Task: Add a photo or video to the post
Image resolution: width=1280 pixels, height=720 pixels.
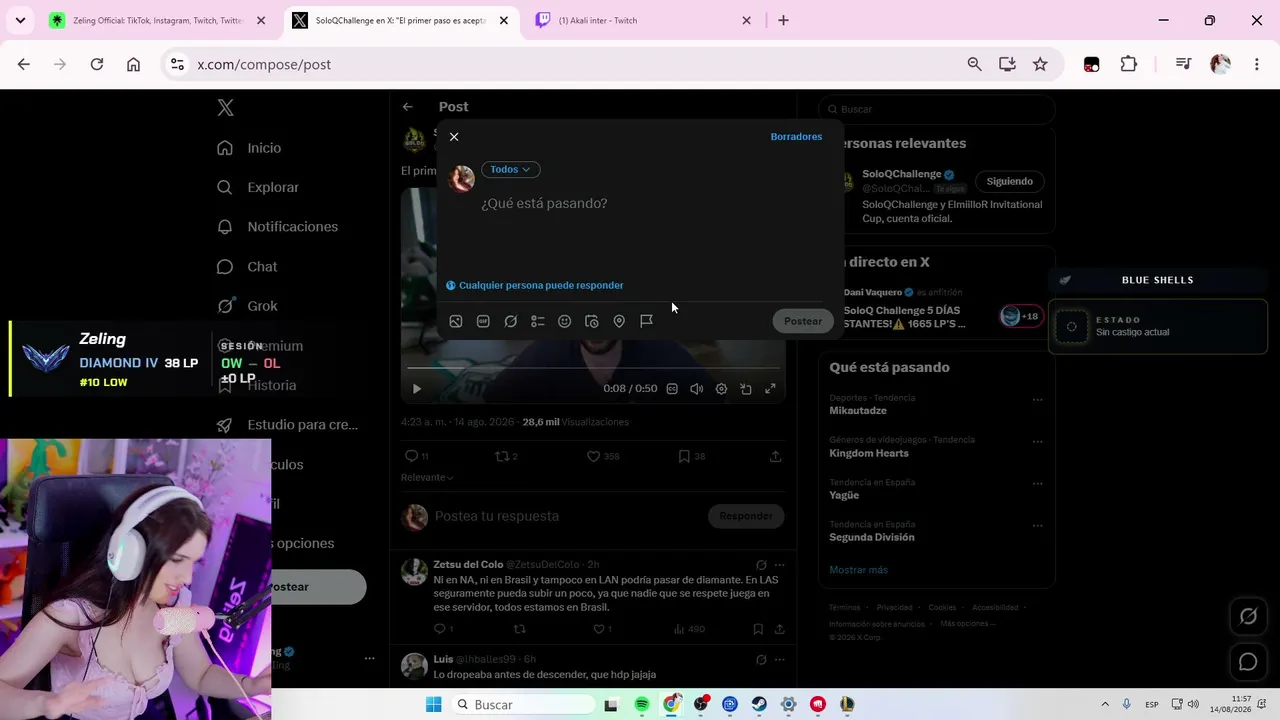Action: [456, 321]
